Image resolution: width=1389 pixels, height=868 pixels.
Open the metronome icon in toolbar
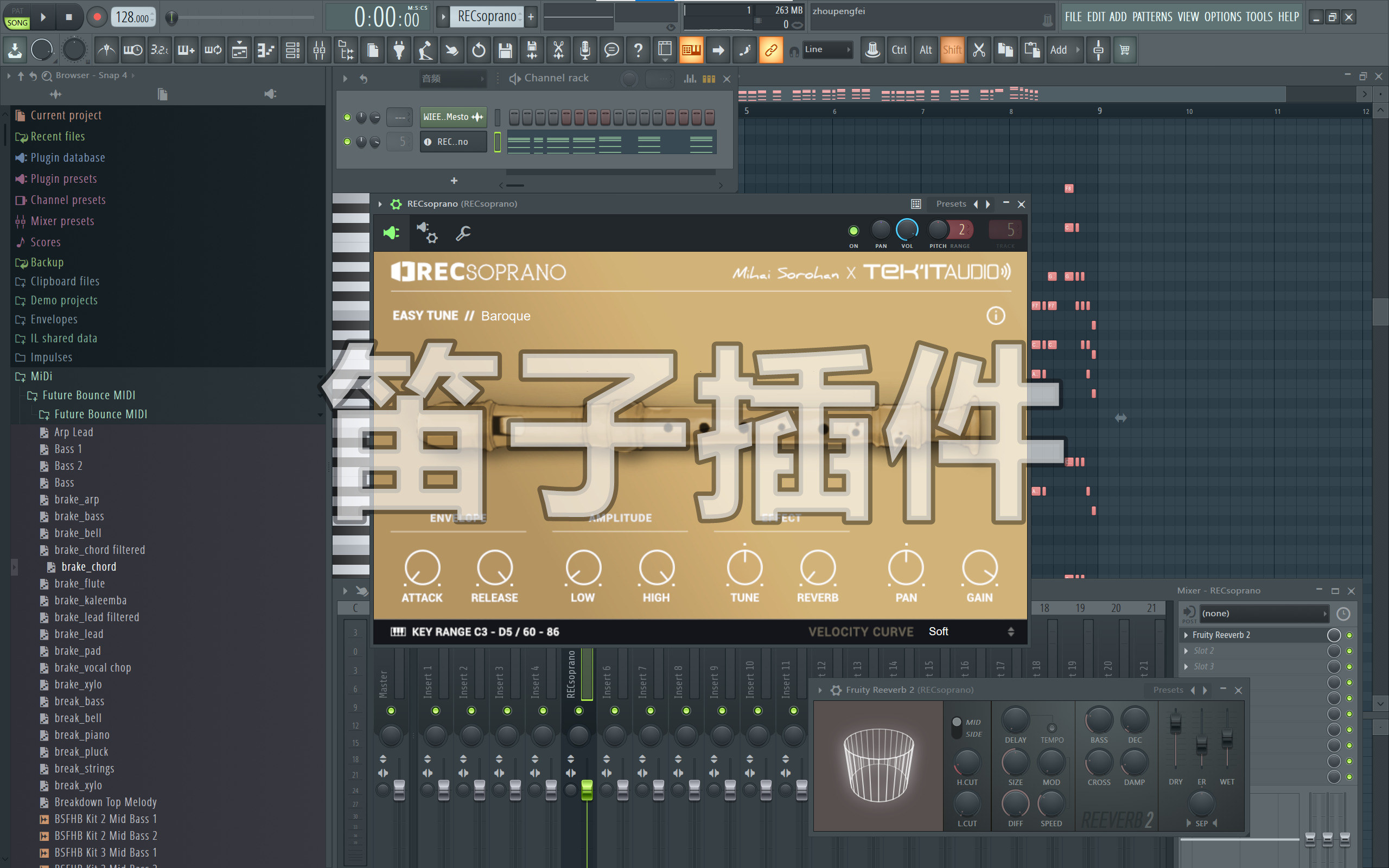click(x=106, y=50)
